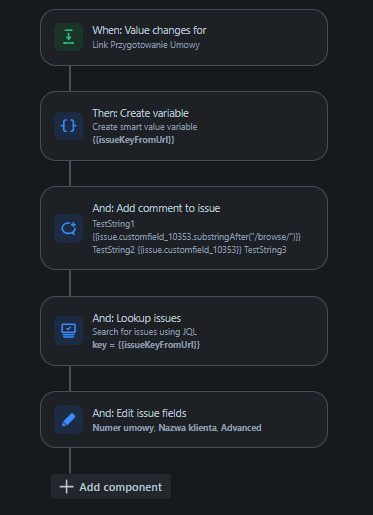Click Search for issues using JQL subtitle
Image resolution: width=373 pixels, height=515 pixels.
pos(144,332)
